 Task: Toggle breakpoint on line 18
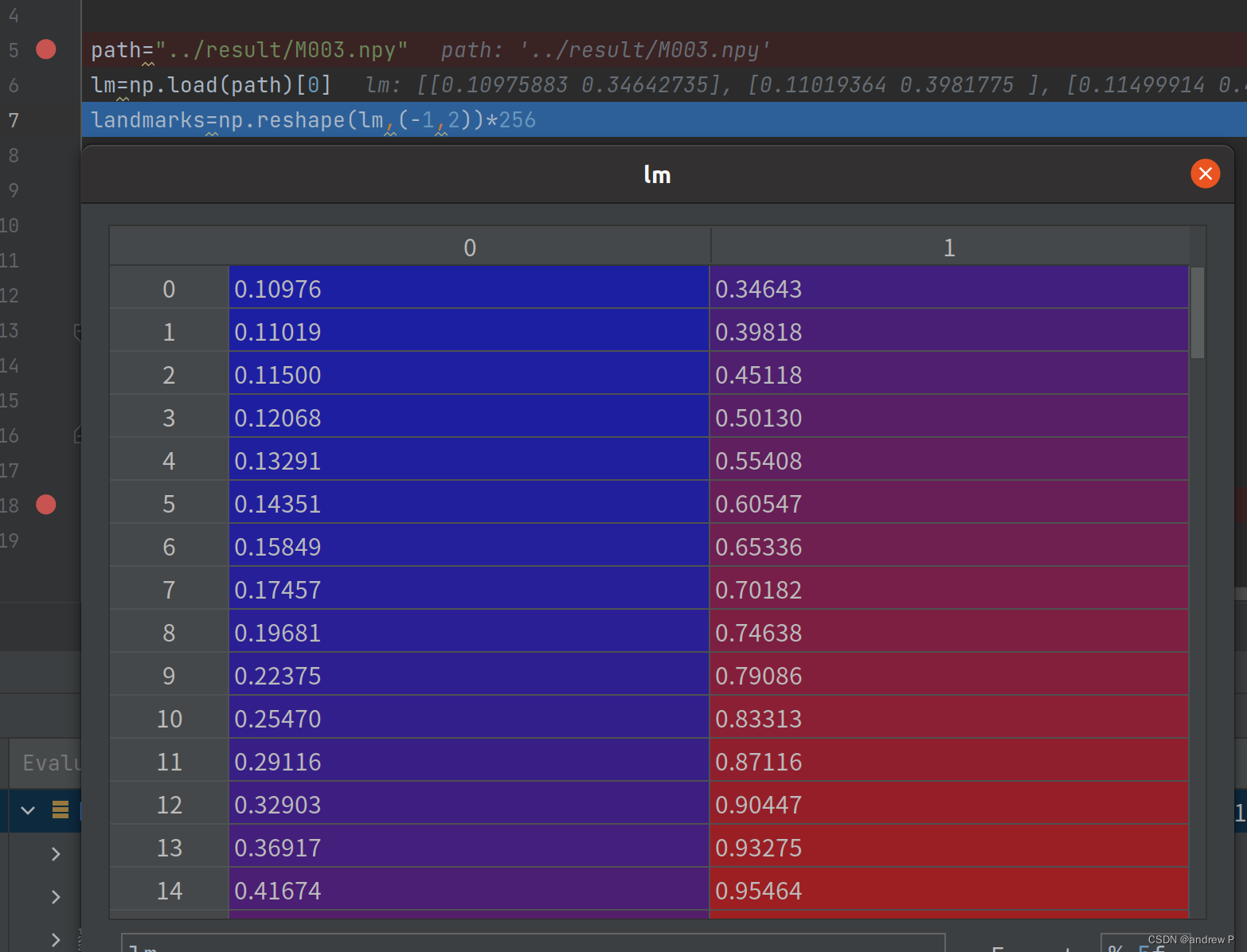point(46,504)
